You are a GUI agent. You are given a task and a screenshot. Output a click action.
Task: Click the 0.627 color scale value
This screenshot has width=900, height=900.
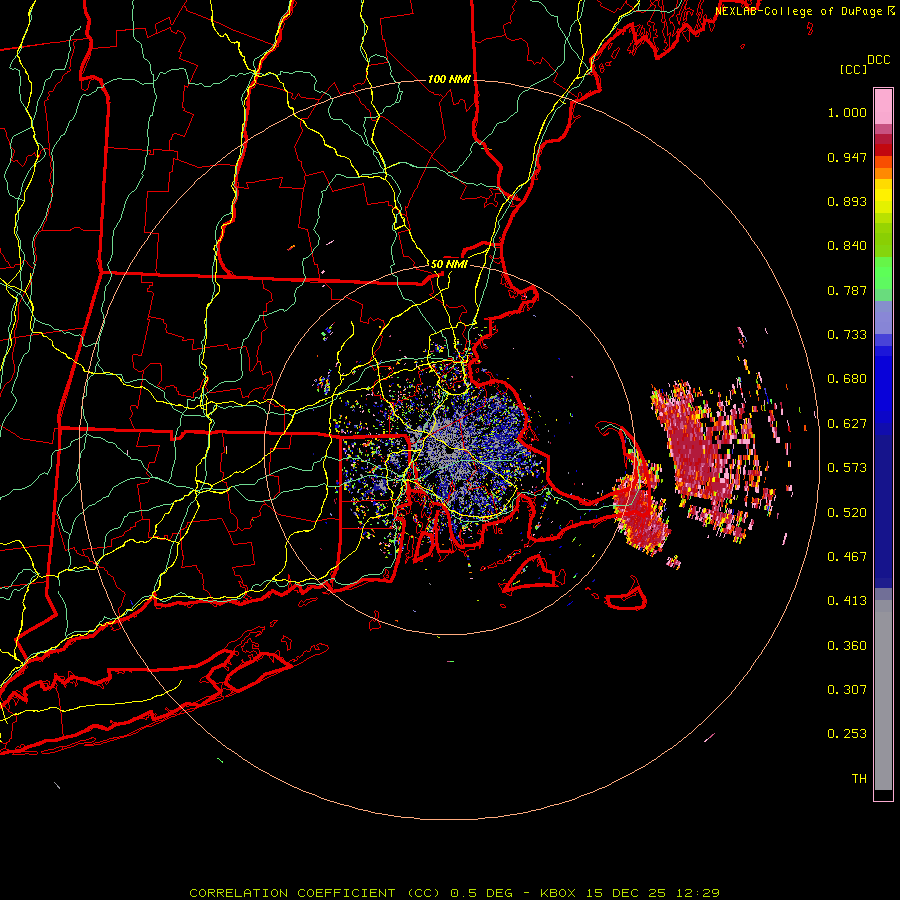coord(847,424)
